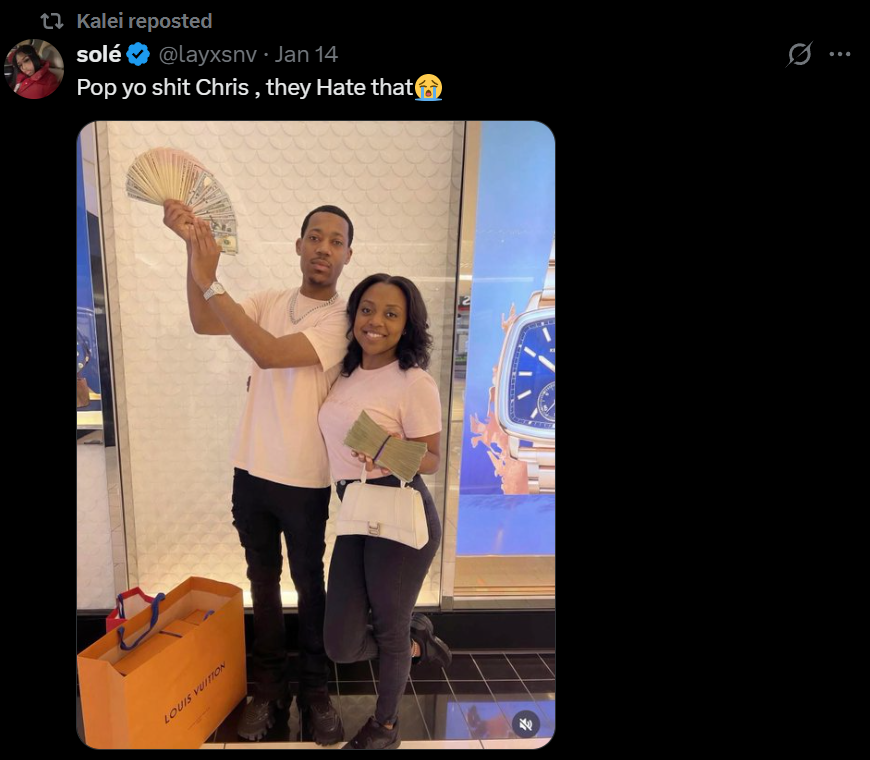Click the blue verified badge
Image resolution: width=870 pixels, height=760 pixels.
point(138,55)
